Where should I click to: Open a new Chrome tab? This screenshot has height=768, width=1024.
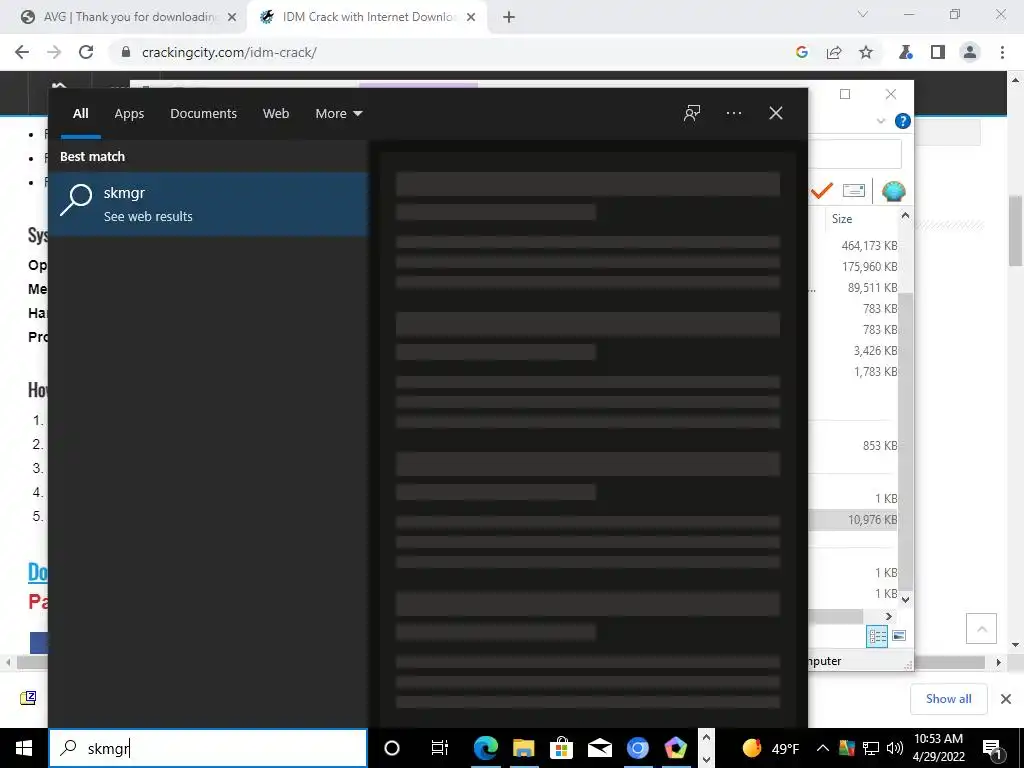pyautogui.click(x=509, y=17)
